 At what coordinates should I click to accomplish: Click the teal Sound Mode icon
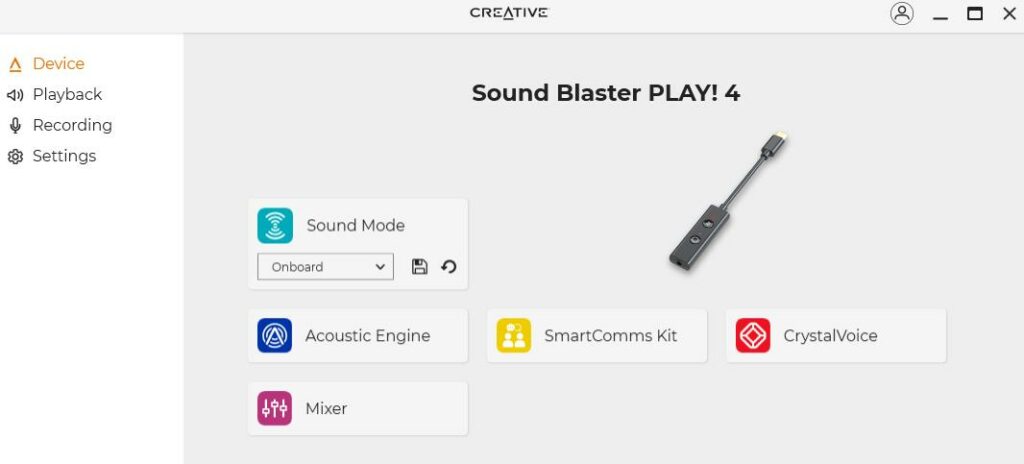pos(275,225)
